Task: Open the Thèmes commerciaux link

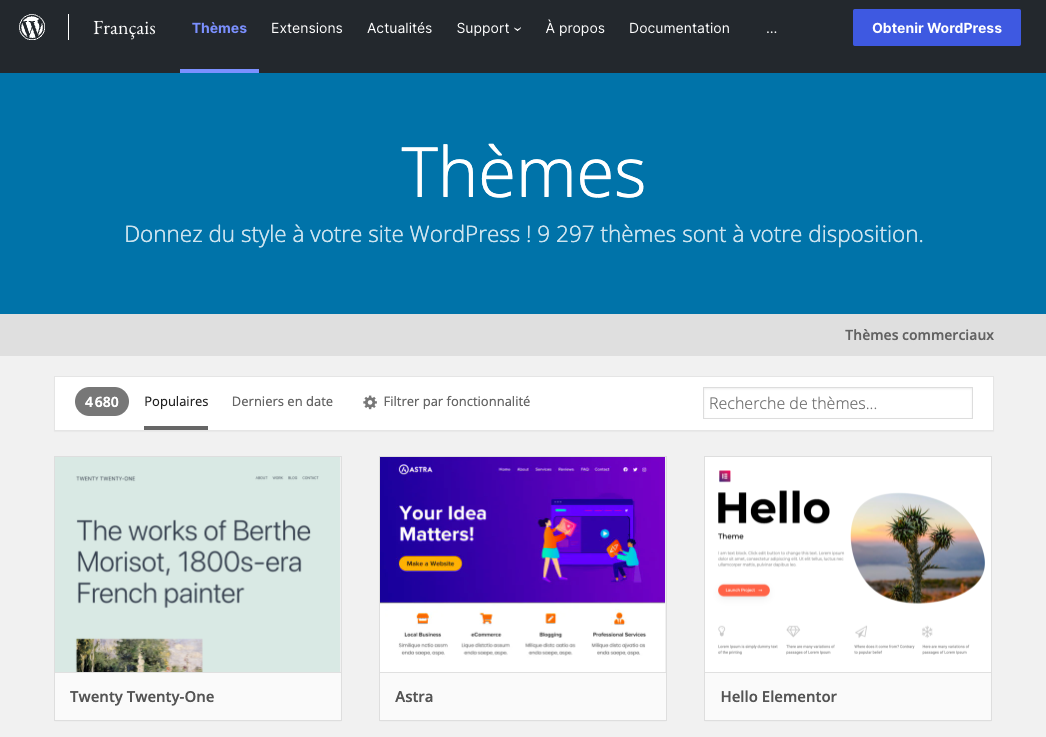Action: [919, 335]
